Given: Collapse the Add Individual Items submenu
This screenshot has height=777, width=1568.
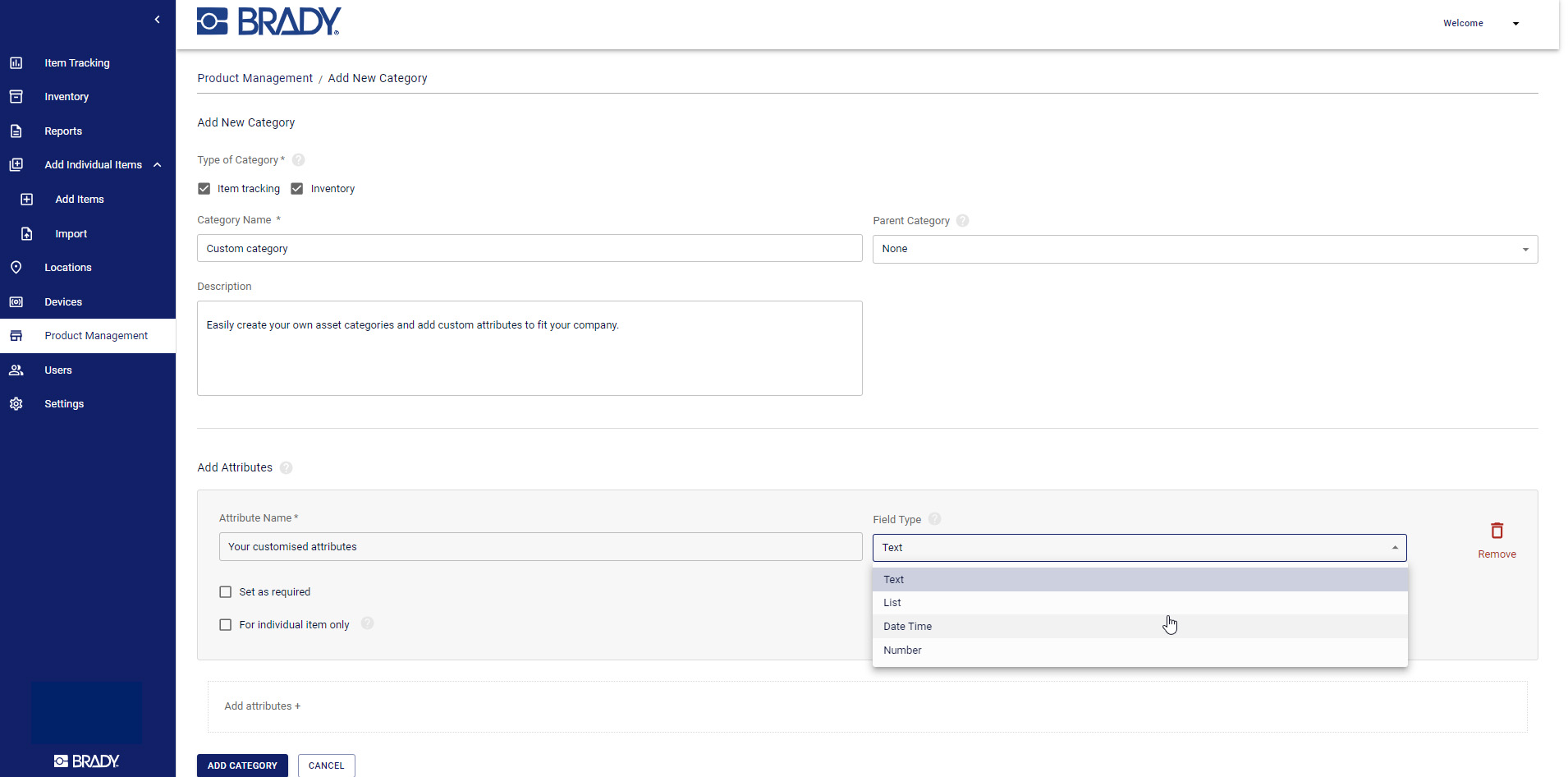Looking at the screenshot, I should (158, 165).
